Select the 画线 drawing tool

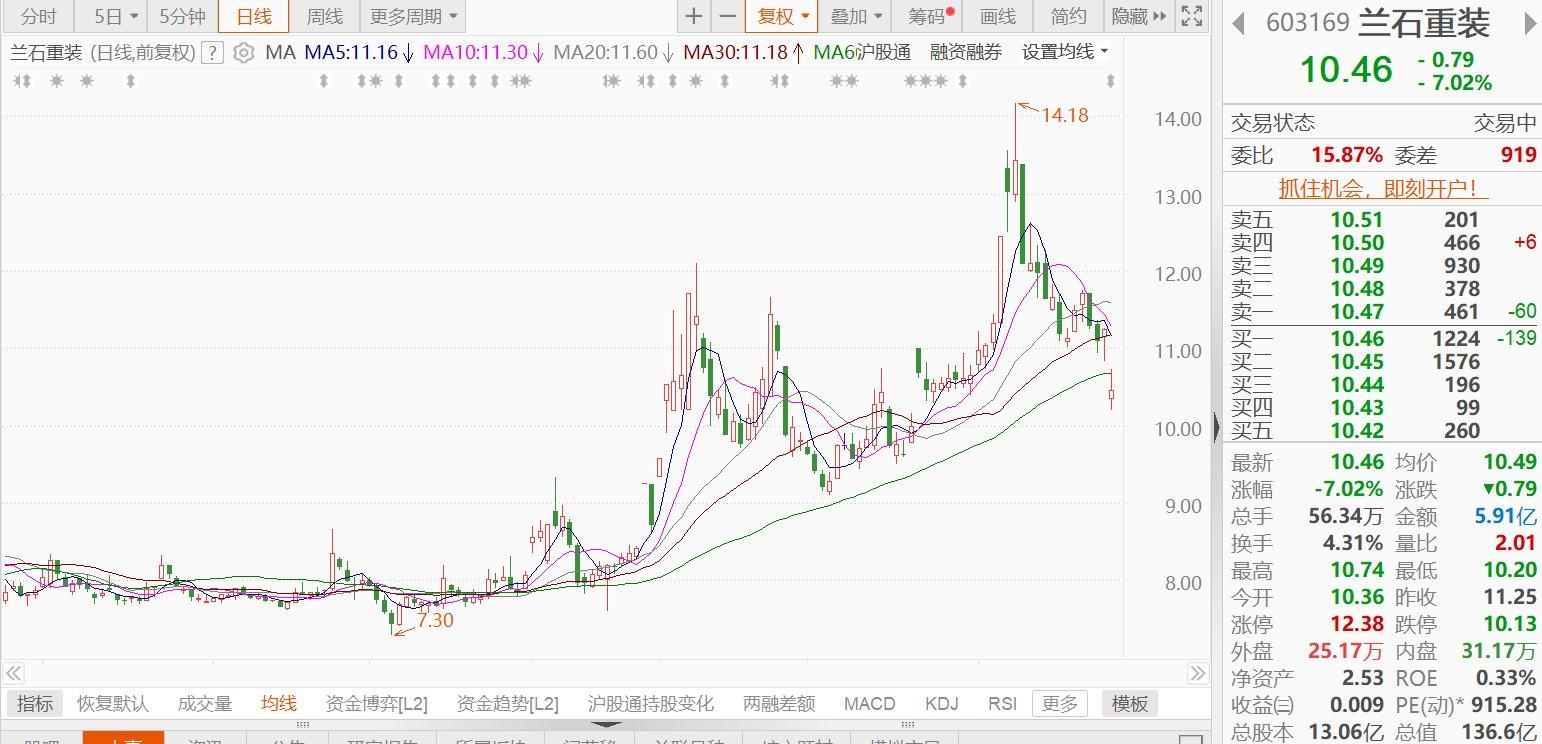(996, 17)
